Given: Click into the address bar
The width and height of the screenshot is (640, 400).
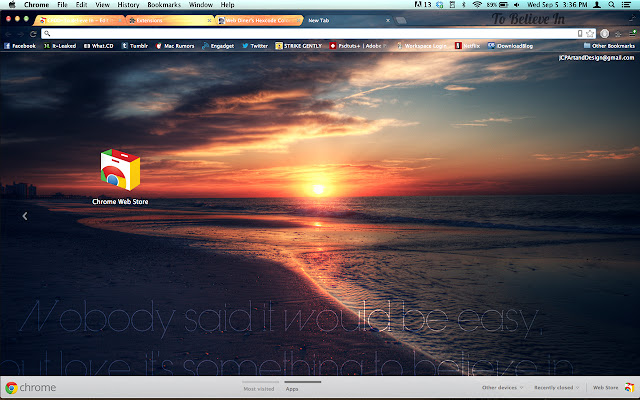Looking at the screenshot, I should click(x=300, y=33).
